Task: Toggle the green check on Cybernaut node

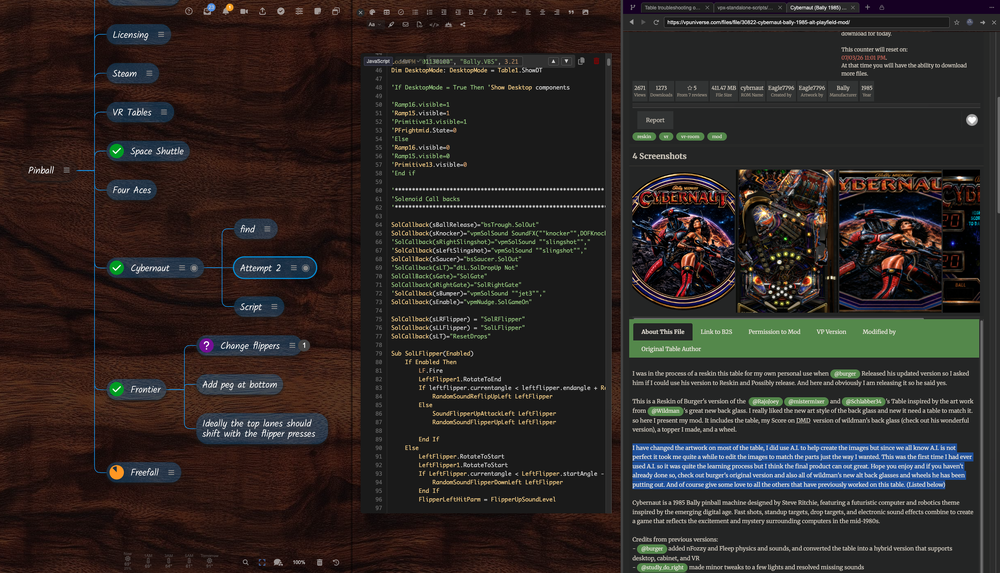Action: tap(117, 268)
